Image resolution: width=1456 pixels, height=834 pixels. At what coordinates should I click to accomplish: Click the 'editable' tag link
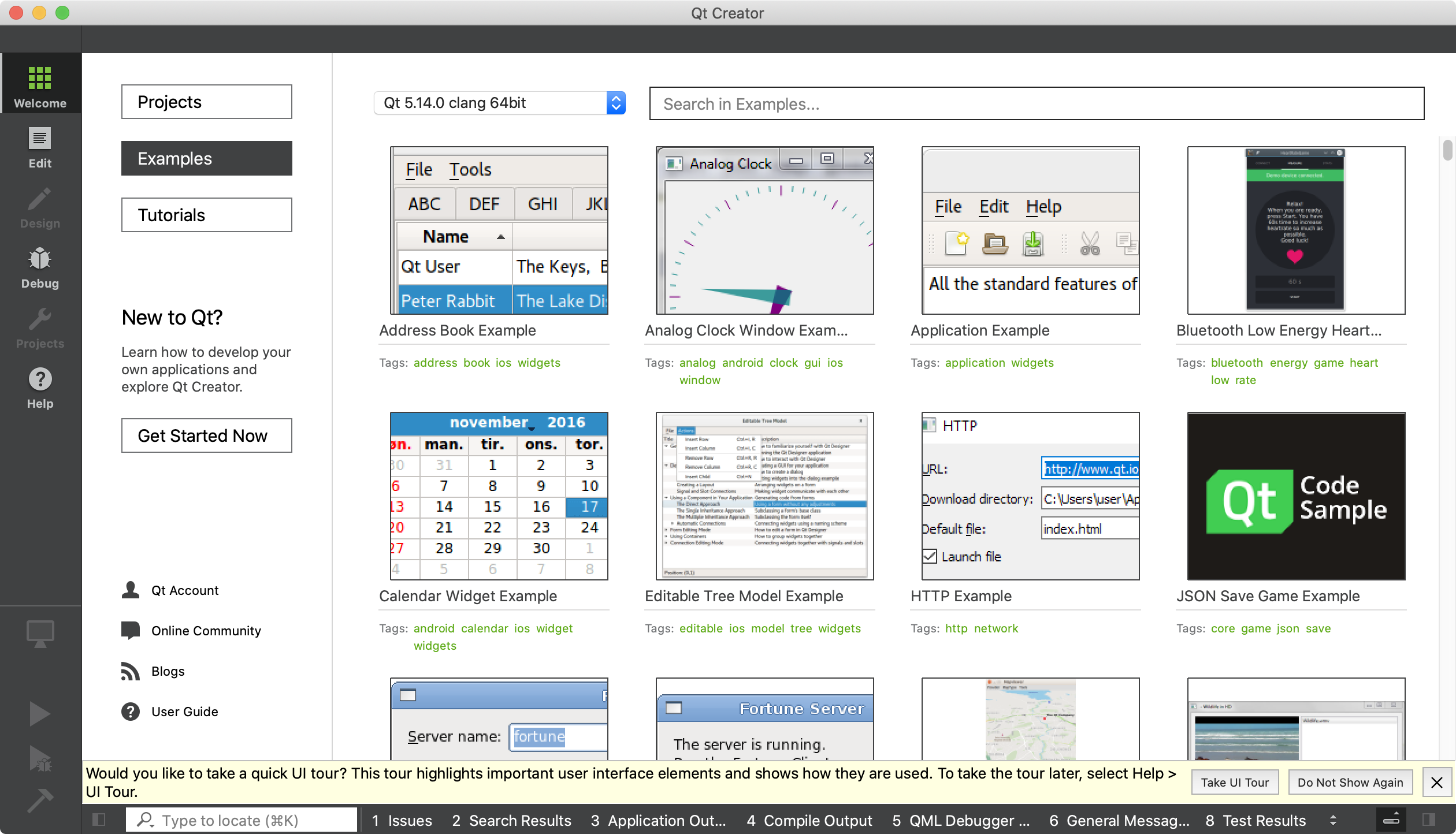(701, 628)
